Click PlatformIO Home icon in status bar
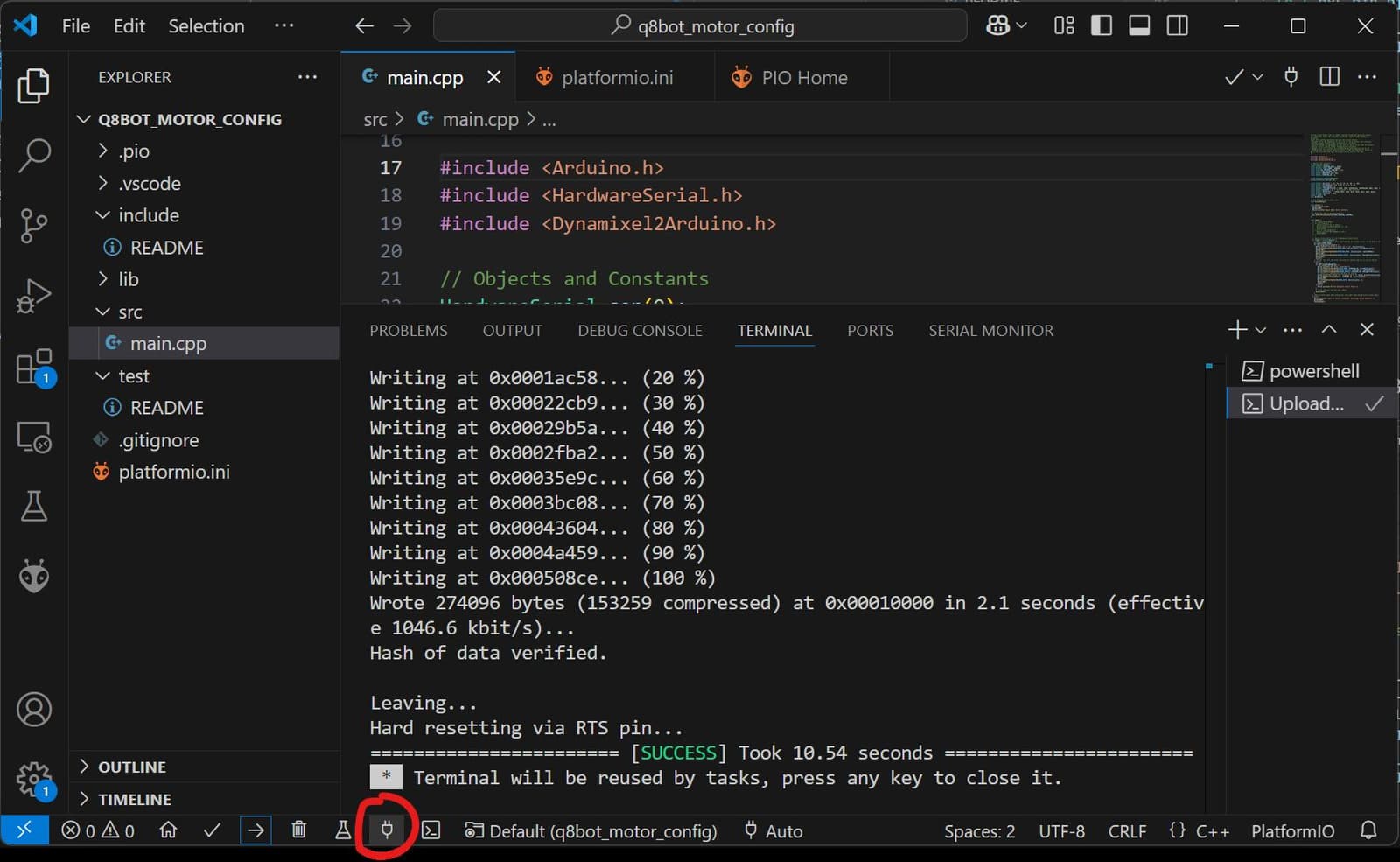 [x=168, y=830]
